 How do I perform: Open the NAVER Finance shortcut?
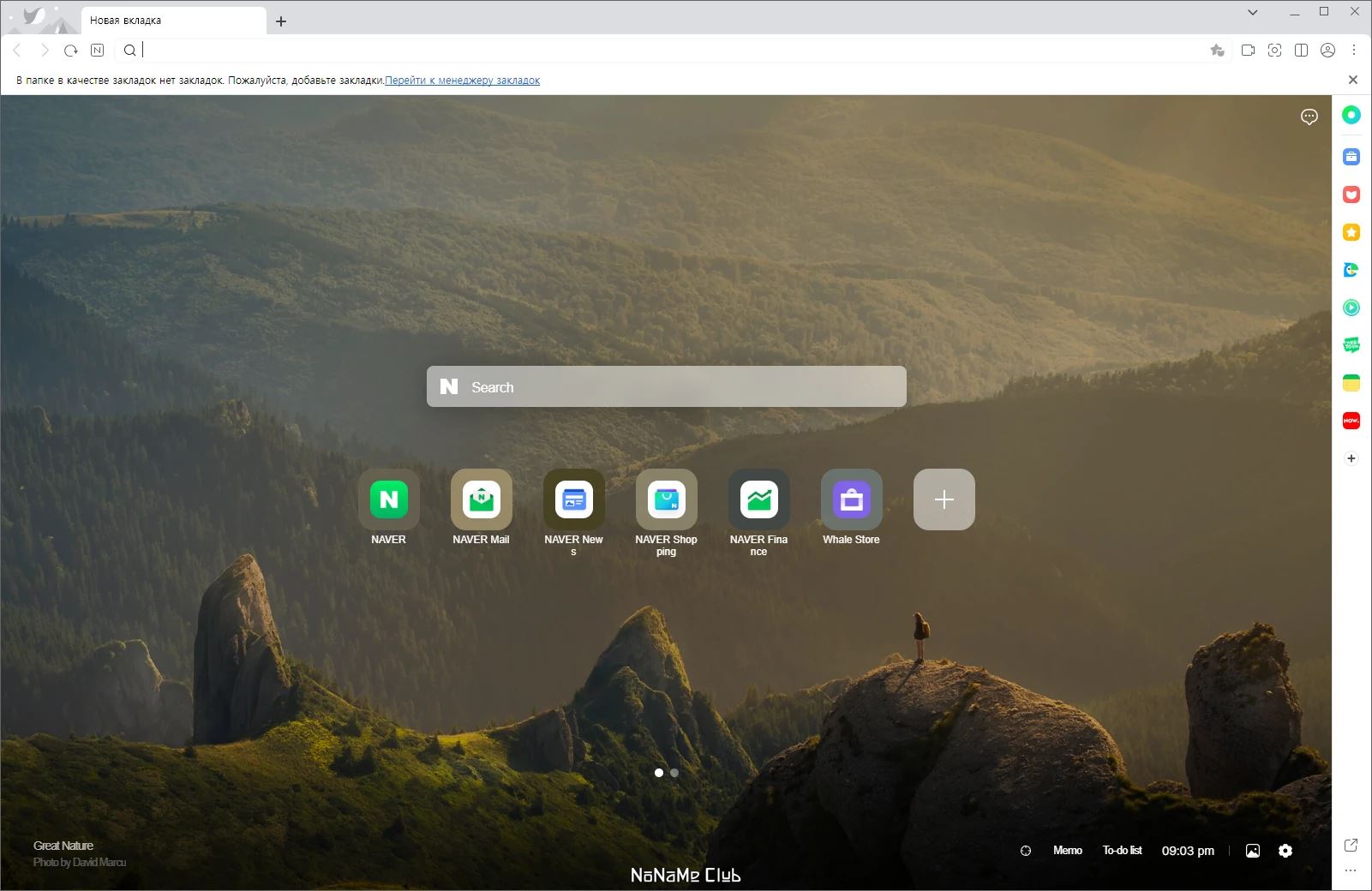coord(758,499)
